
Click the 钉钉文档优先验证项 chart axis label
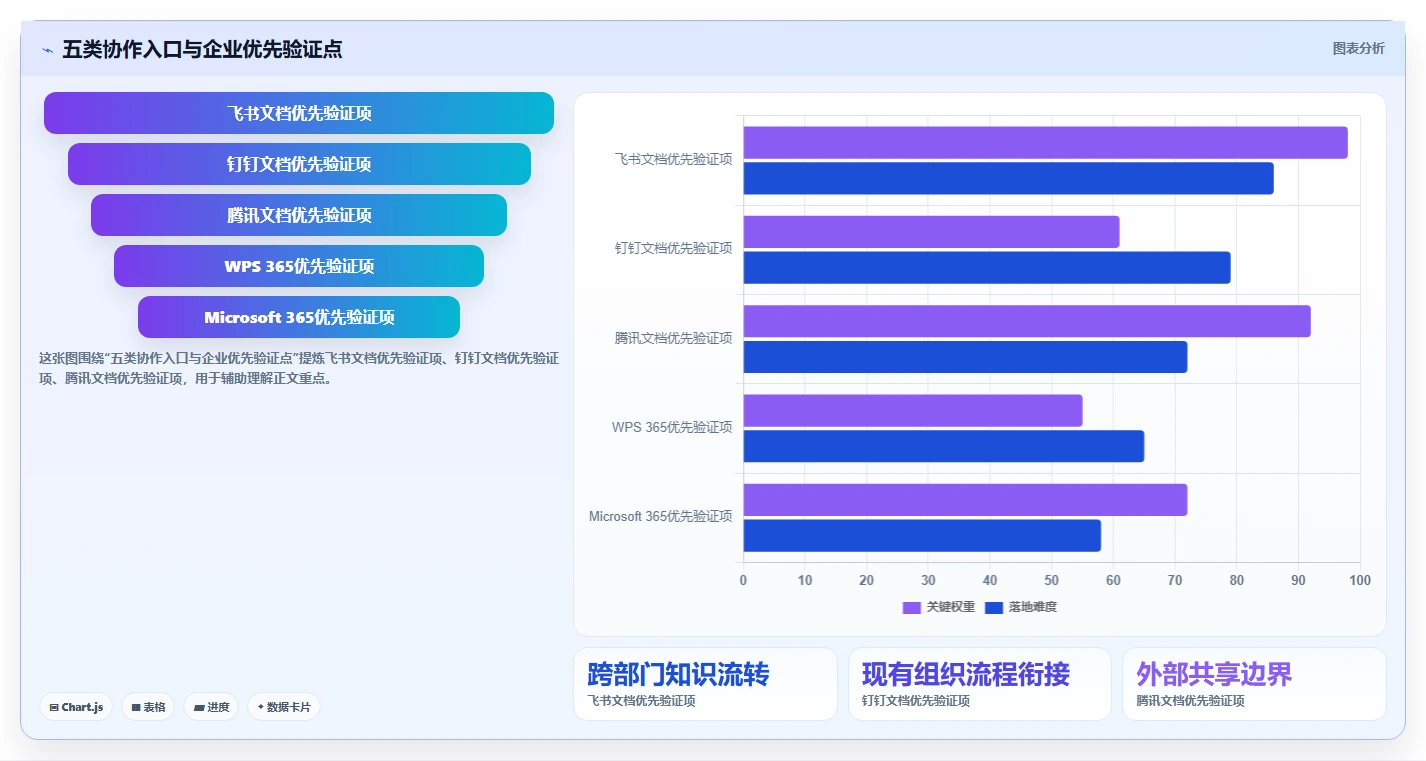(x=673, y=248)
